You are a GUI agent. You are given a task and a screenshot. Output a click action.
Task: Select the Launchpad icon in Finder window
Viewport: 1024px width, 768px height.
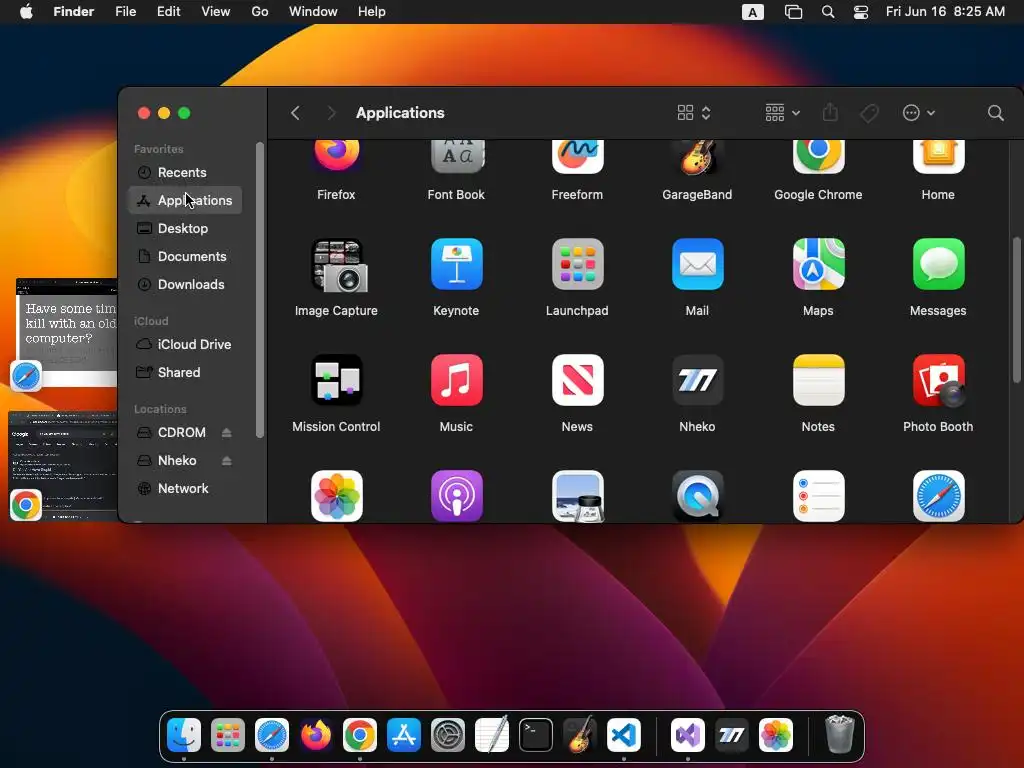(x=577, y=264)
